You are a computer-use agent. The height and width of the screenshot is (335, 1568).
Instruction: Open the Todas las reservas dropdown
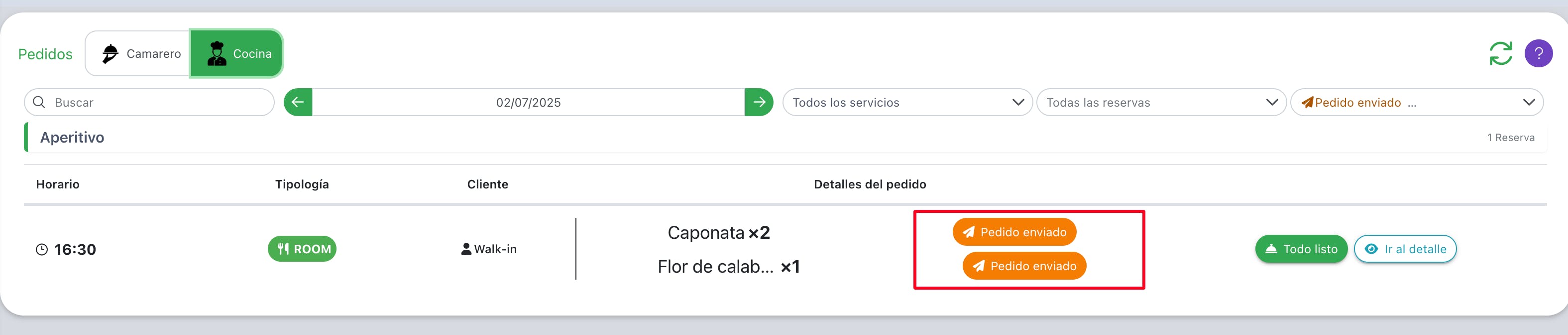(1161, 102)
